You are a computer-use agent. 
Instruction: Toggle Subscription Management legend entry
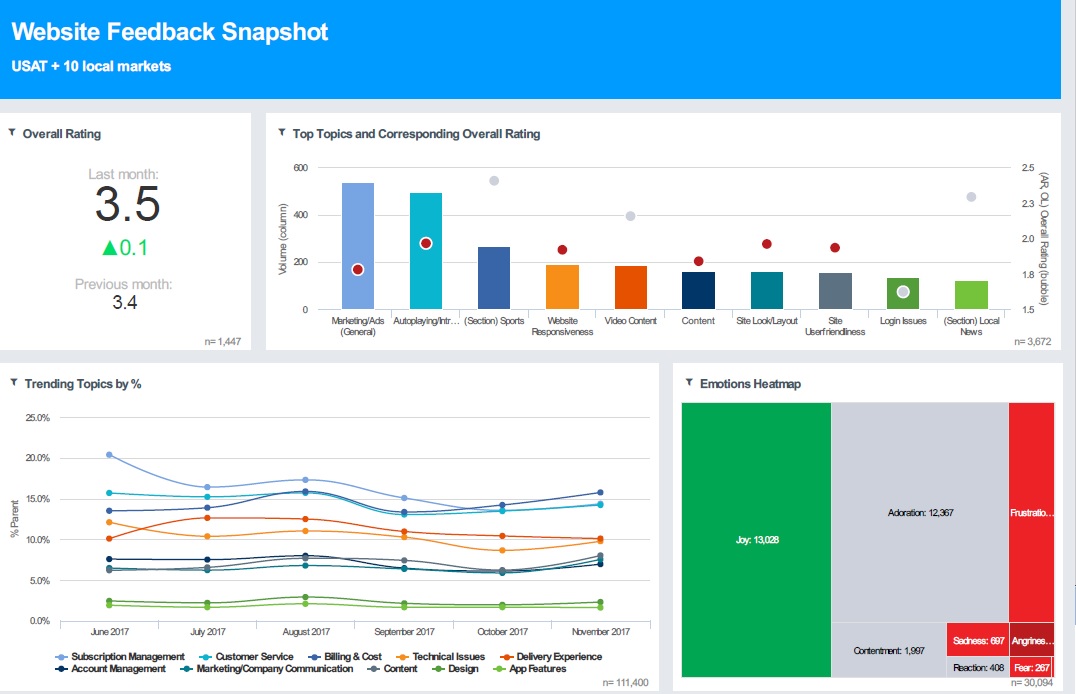point(120,657)
